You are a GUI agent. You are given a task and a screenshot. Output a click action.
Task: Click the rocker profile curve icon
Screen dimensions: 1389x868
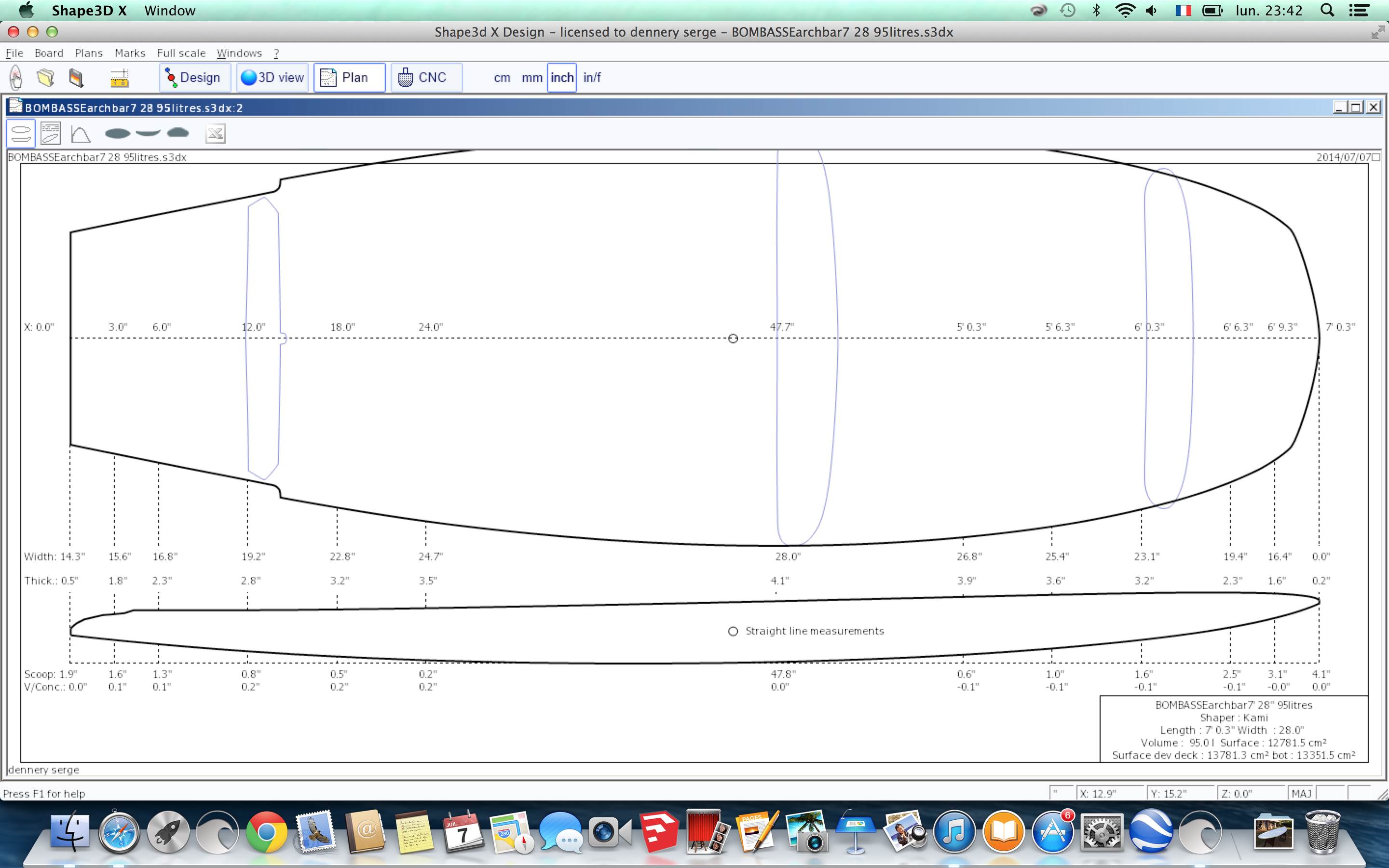point(148,133)
